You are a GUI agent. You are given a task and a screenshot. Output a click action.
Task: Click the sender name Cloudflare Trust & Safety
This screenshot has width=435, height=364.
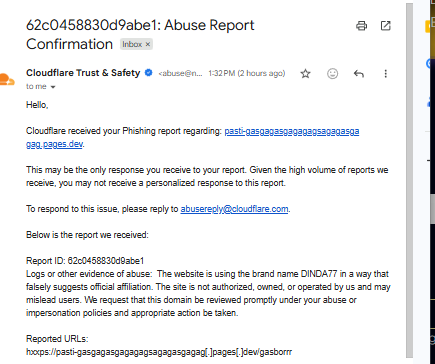tap(83, 73)
